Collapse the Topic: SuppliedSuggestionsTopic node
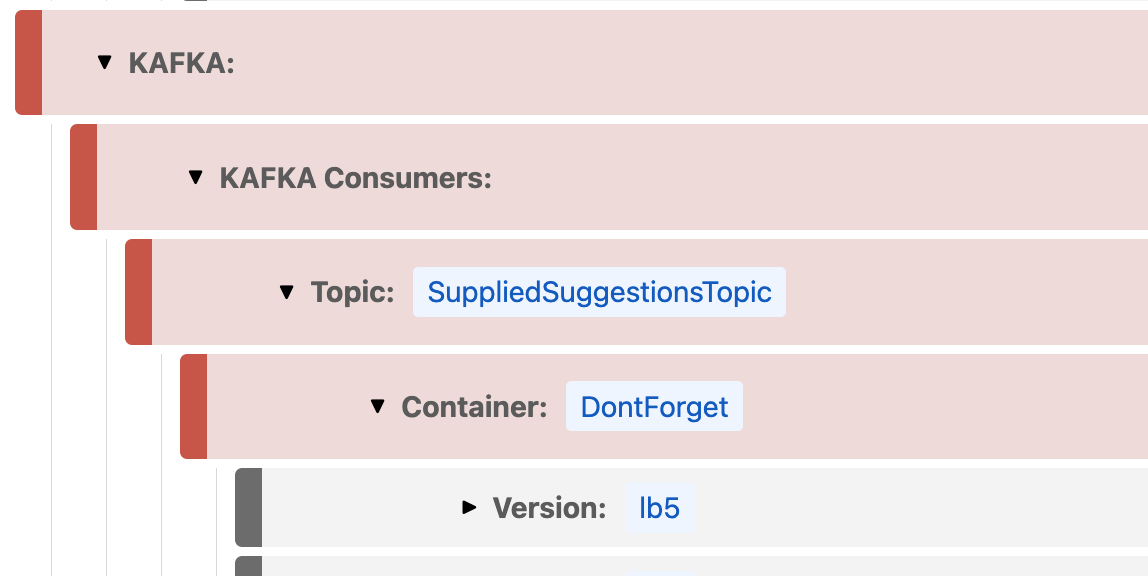 287,292
